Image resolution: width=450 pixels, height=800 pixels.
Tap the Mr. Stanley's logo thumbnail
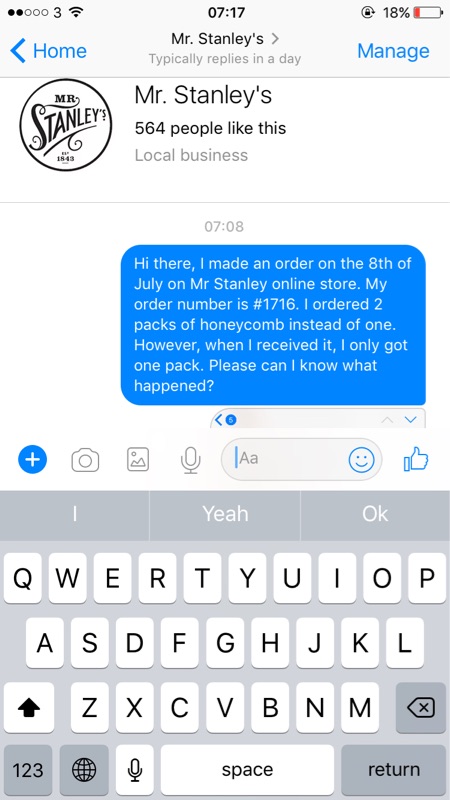pyautogui.click(x=66, y=125)
